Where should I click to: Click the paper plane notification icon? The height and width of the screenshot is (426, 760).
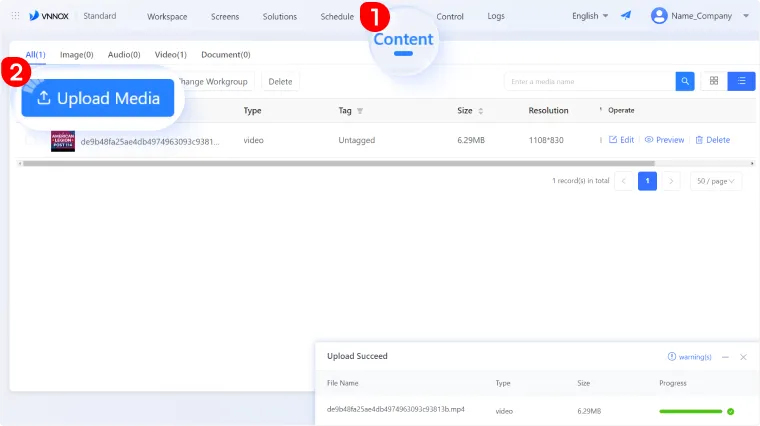tap(626, 16)
